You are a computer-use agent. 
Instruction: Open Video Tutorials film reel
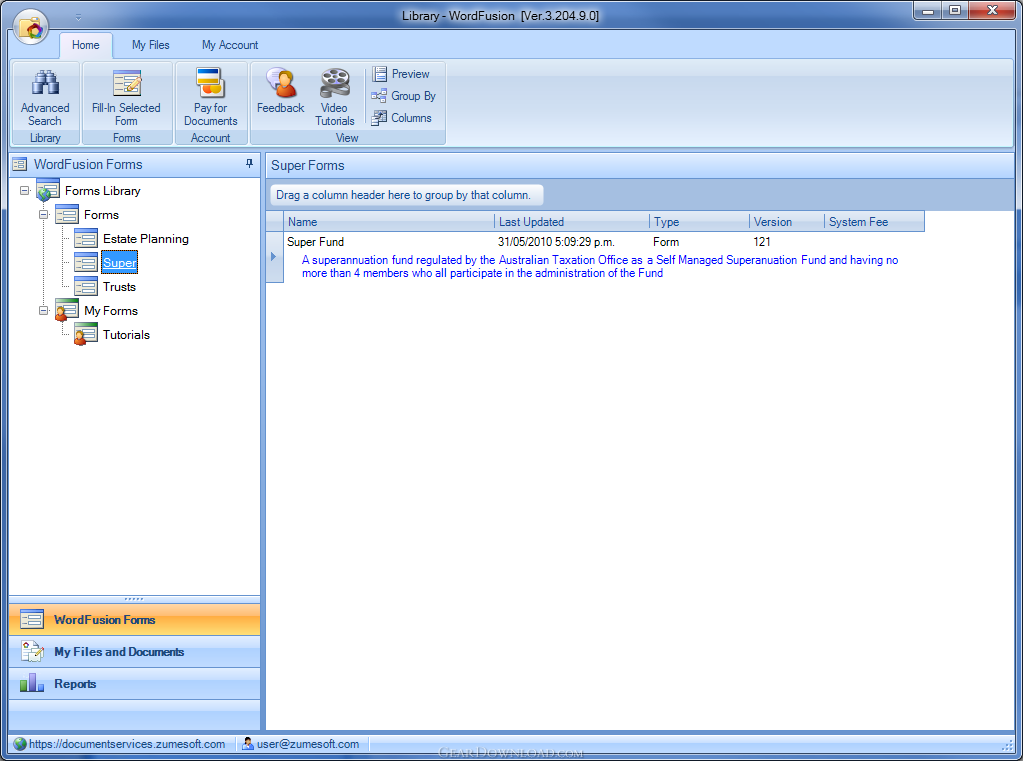(335, 97)
